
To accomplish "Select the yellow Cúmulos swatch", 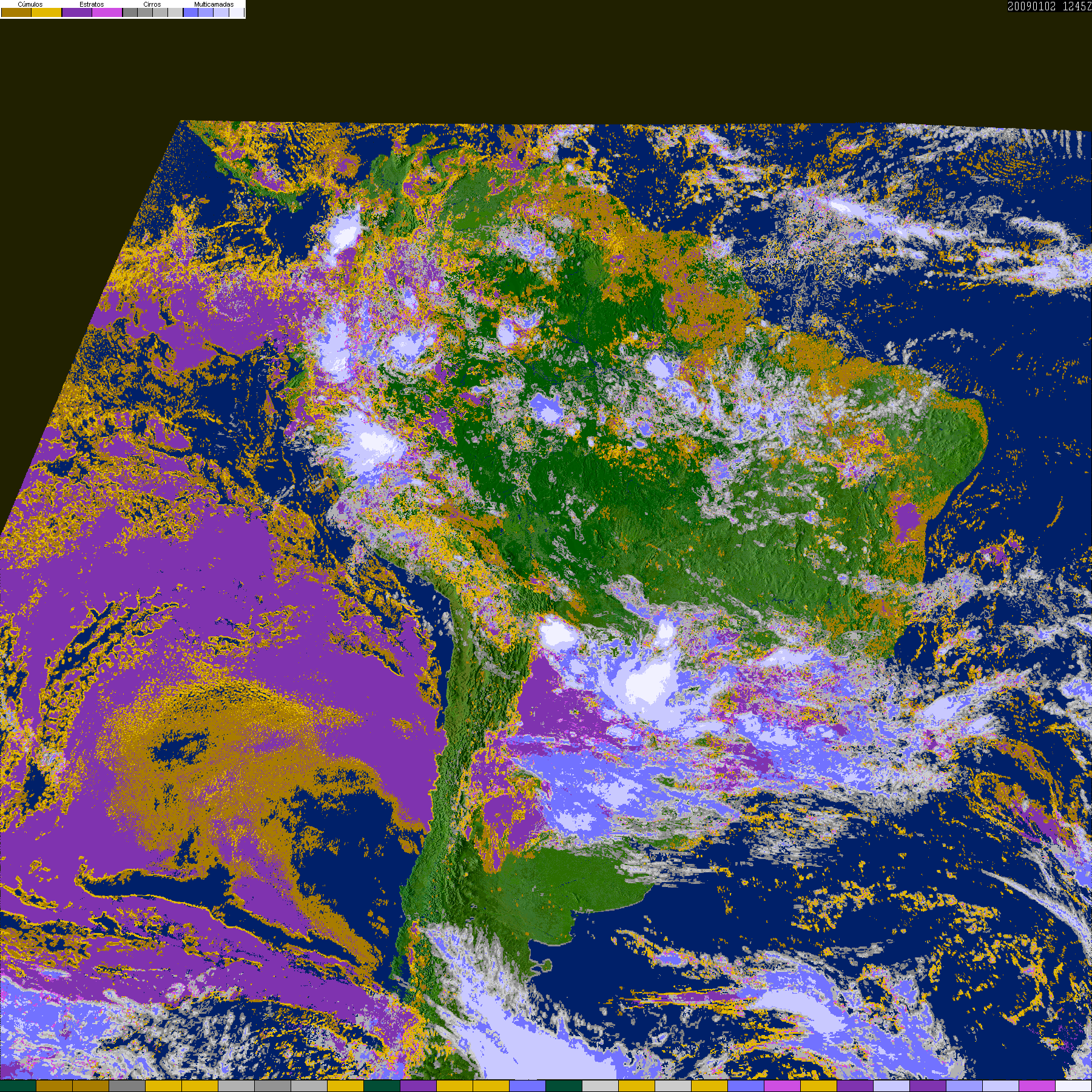I will pos(47,12).
